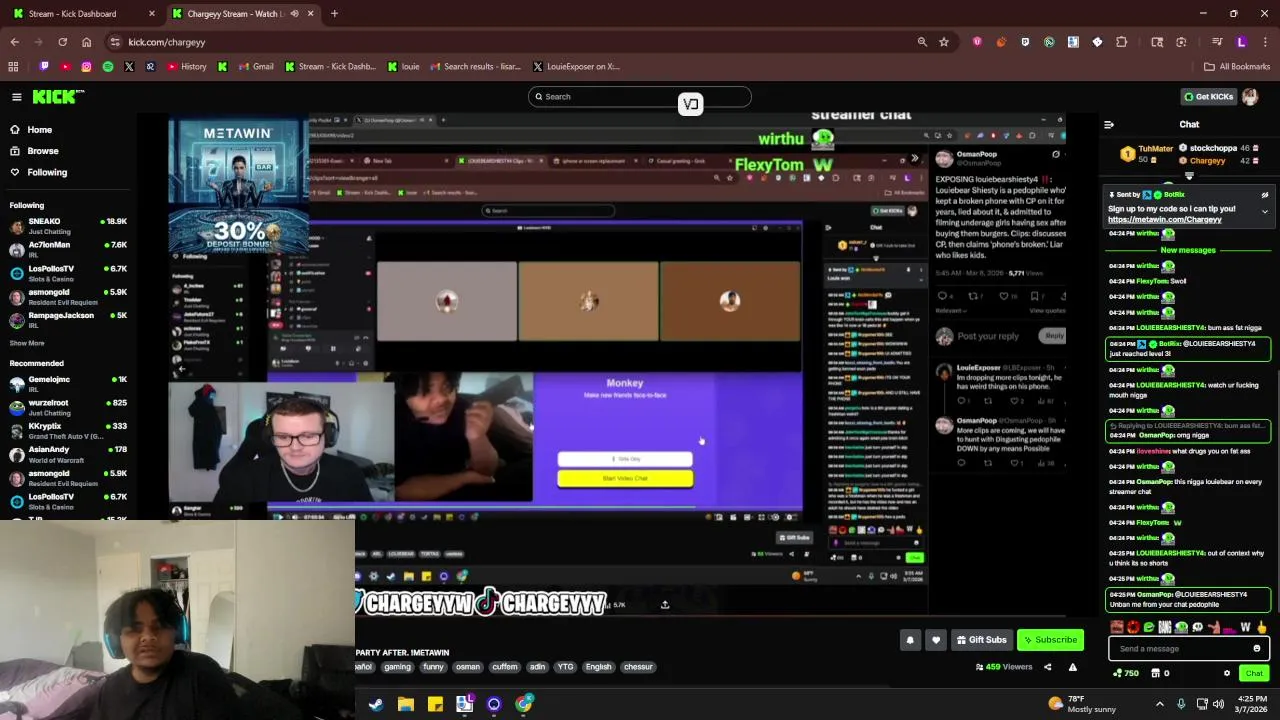Open the emoji picker in the chat input
1280x720 pixels.
[x=1257, y=649]
